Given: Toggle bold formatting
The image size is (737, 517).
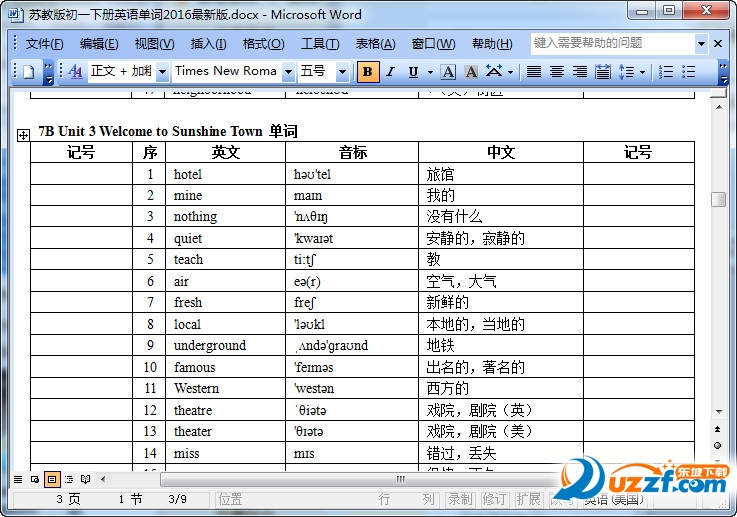Looking at the screenshot, I should point(368,72).
